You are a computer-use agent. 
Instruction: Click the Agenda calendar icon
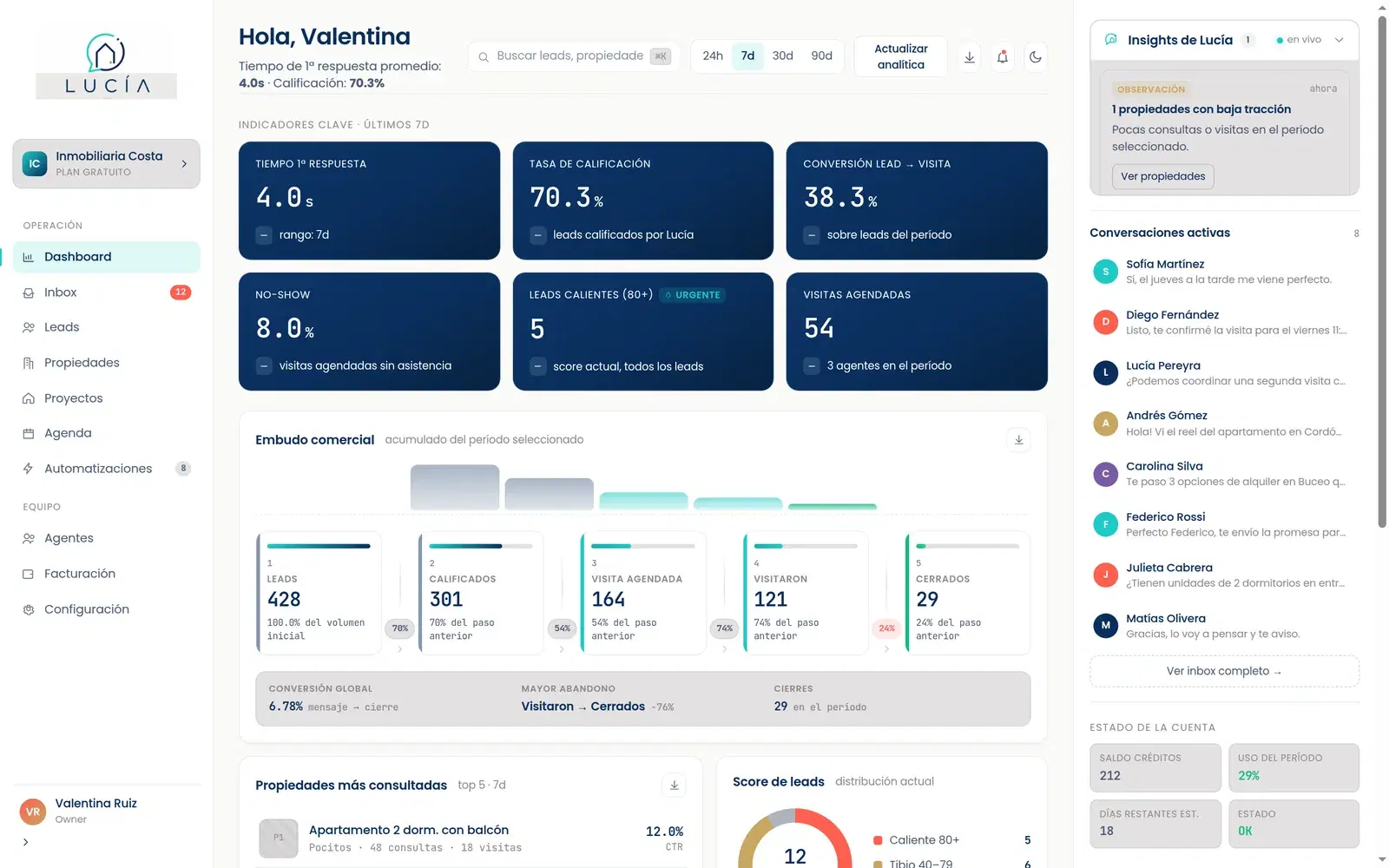click(29, 433)
